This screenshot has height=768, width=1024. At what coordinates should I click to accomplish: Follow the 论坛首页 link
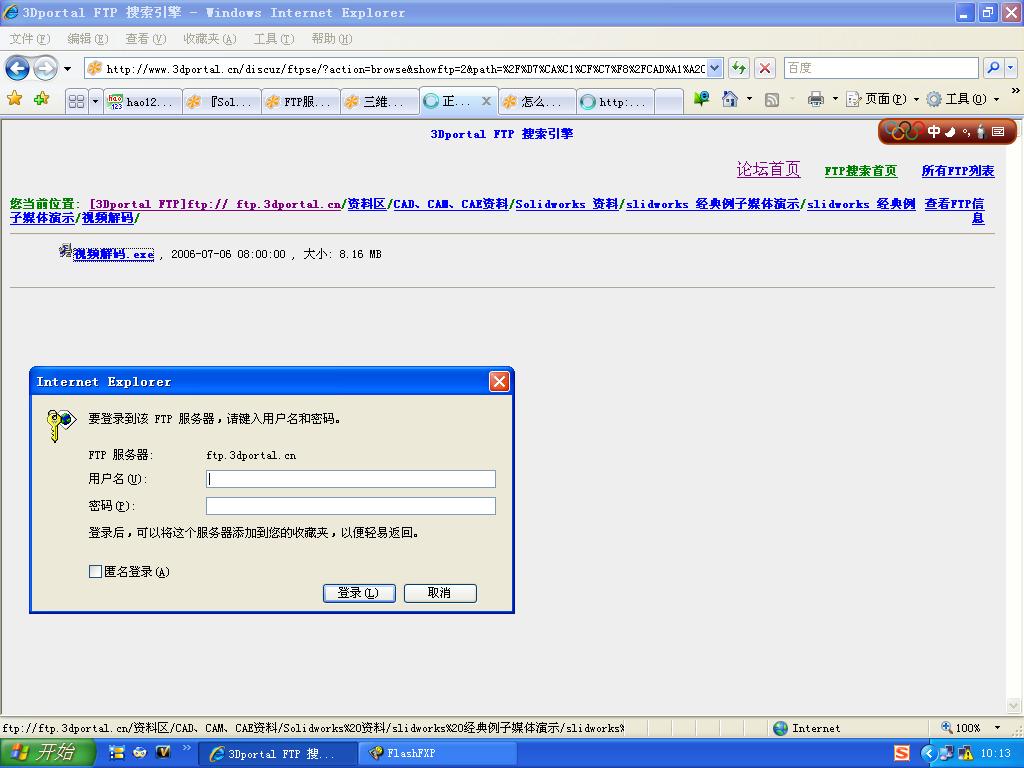point(768,170)
